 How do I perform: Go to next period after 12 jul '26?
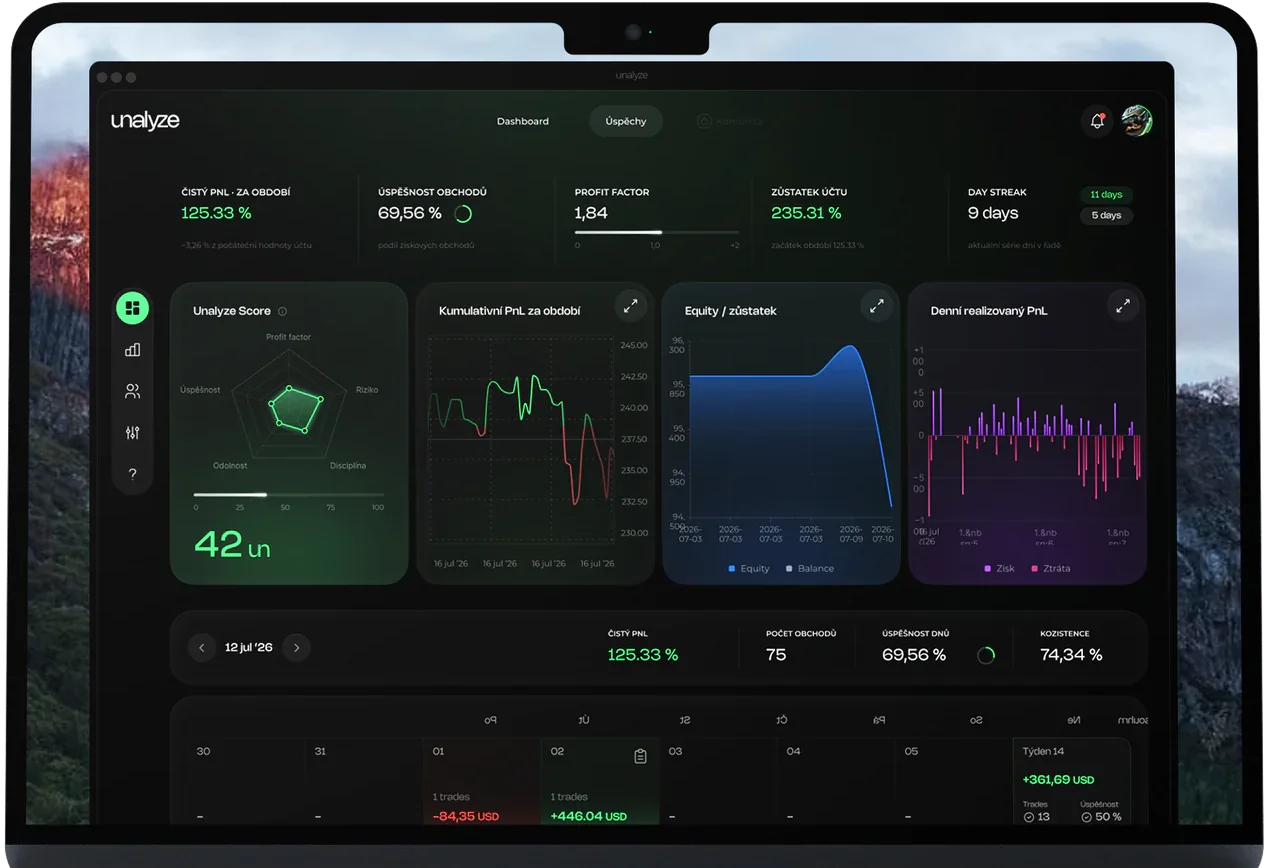tap(296, 648)
